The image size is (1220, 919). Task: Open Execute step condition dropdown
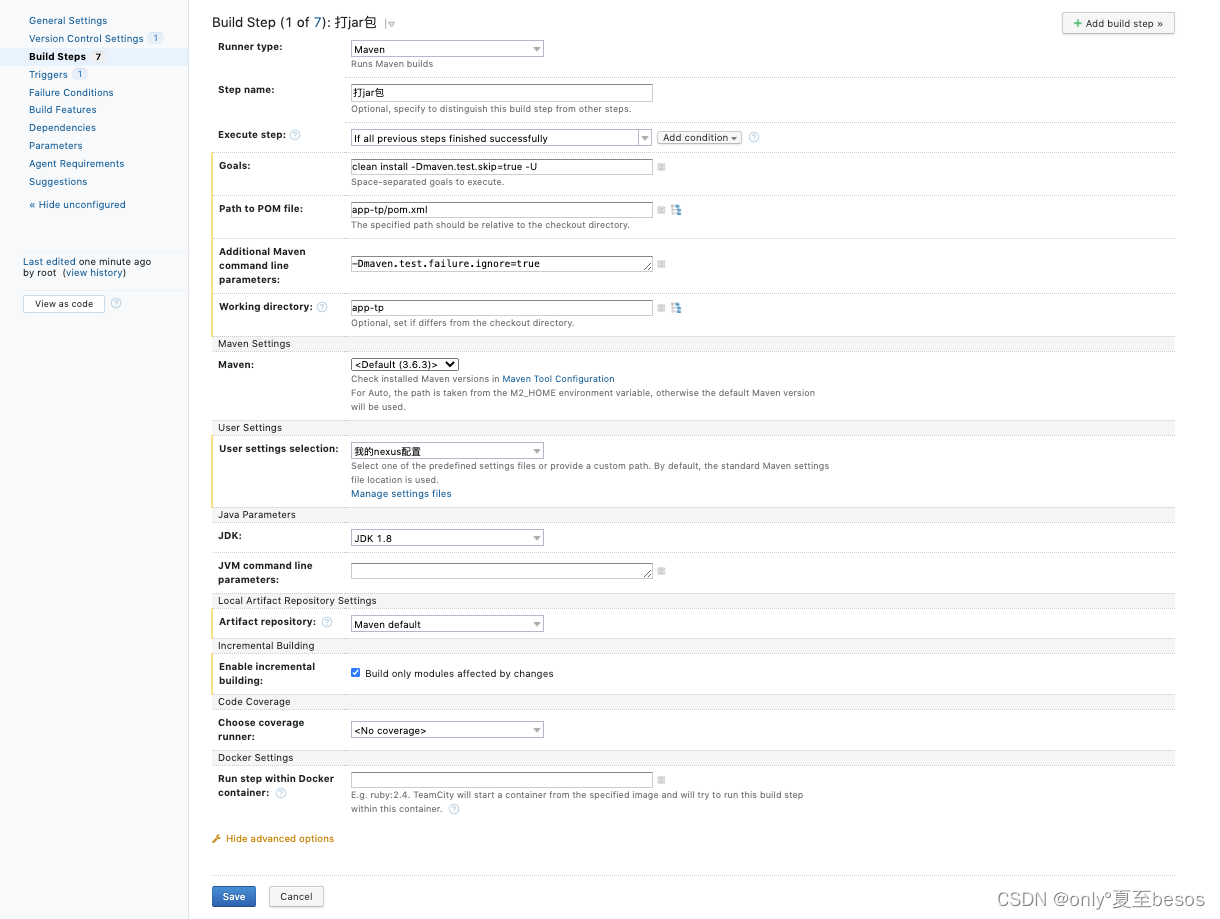coord(501,138)
